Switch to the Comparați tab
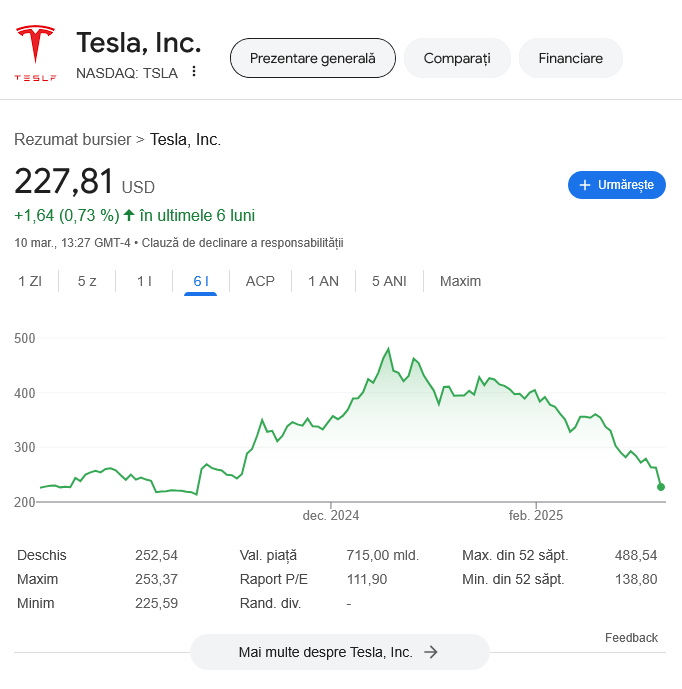This screenshot has height=689, width=682. tap(457, 58)
